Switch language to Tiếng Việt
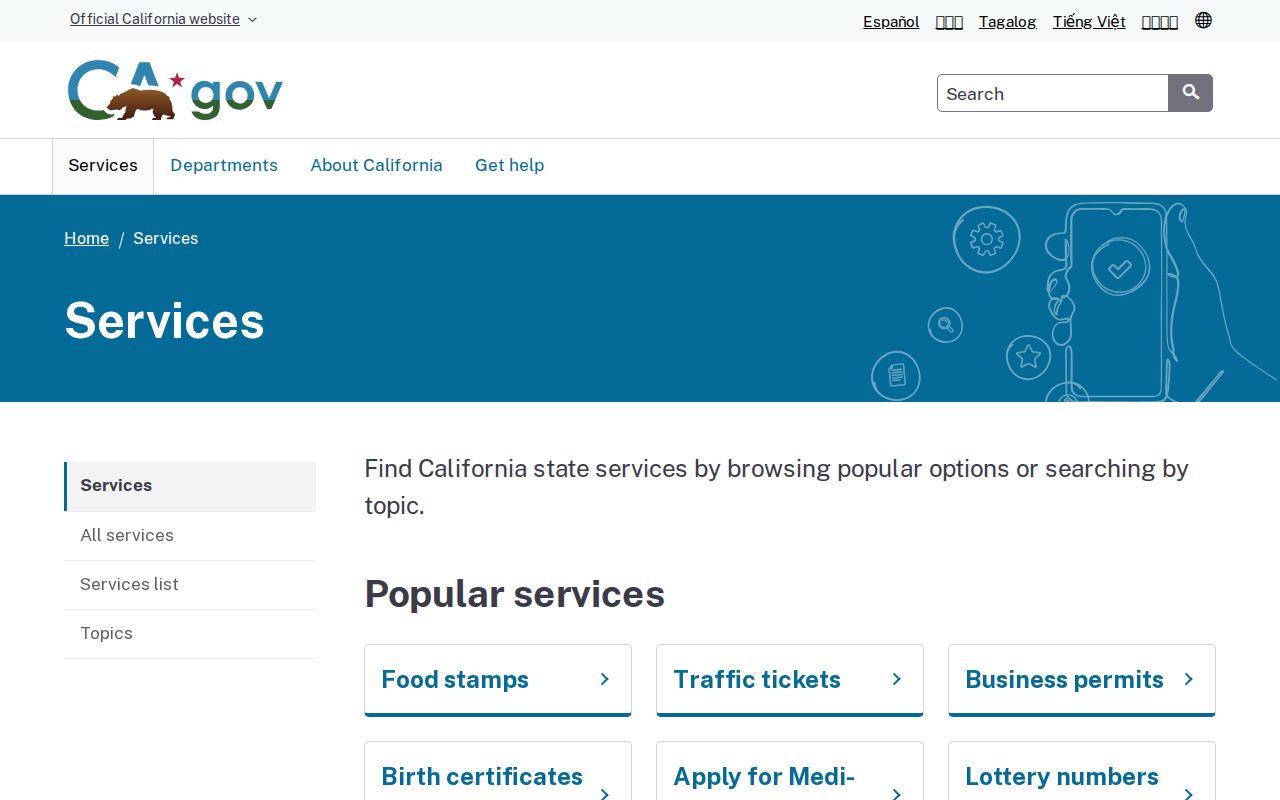Viewport: 1280px width, 800px height. (x=1089, y=21)
